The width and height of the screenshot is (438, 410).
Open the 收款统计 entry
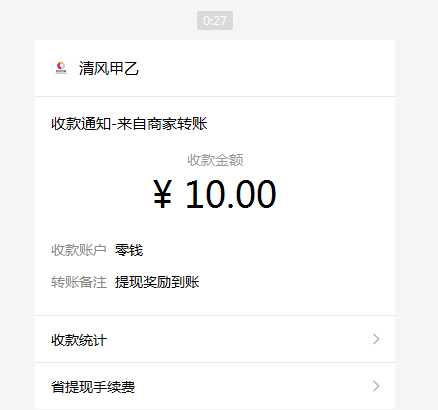pos(215,339)
